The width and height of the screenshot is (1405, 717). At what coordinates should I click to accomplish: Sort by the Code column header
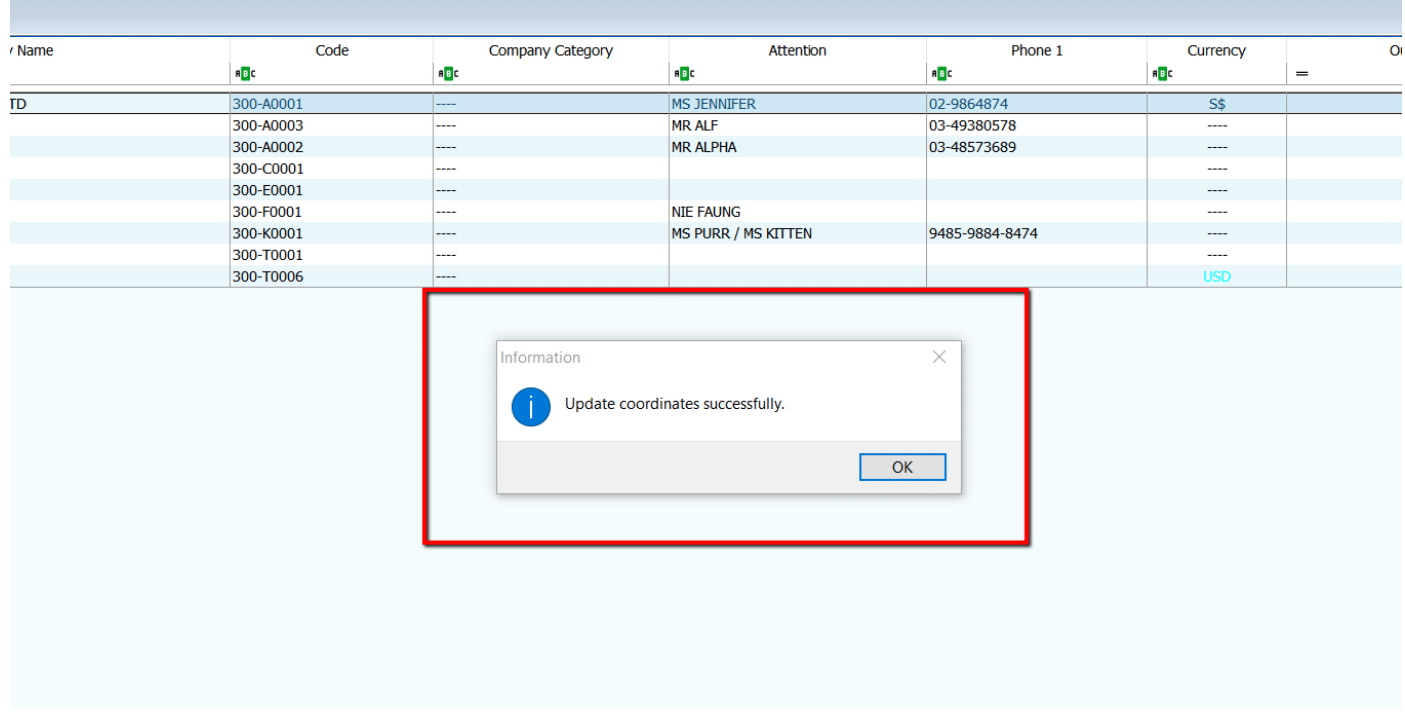[x=331, y=50]
